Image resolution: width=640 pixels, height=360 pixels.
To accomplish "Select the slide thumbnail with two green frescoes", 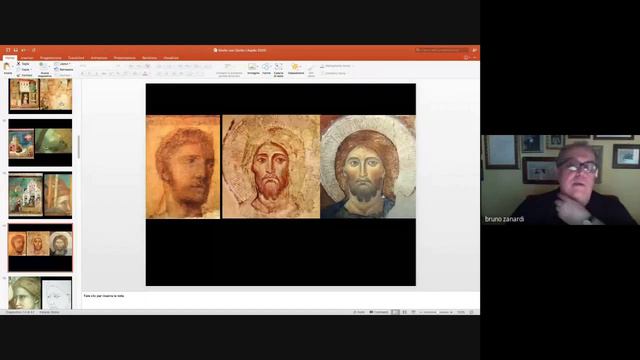I will 40,142.
